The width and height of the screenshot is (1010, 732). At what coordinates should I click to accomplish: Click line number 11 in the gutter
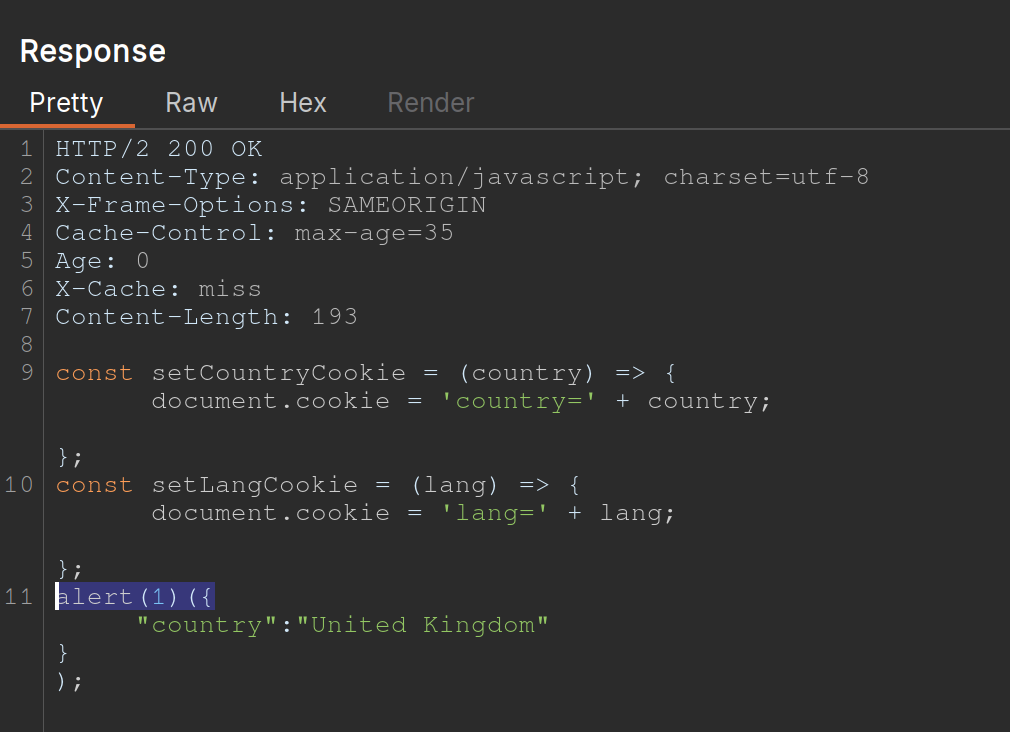[19, 597]
